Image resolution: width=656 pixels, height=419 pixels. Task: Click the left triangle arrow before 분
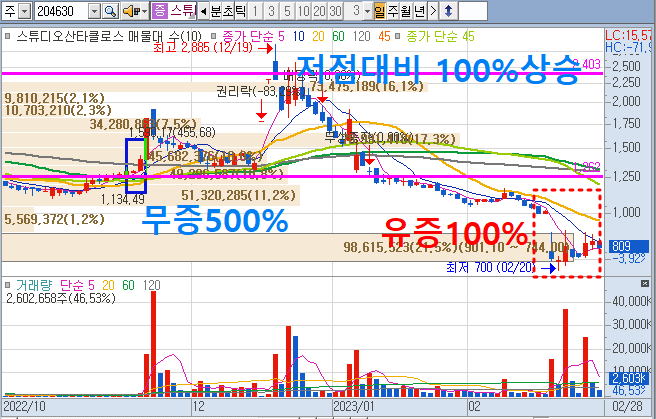(x=204, y=11)
